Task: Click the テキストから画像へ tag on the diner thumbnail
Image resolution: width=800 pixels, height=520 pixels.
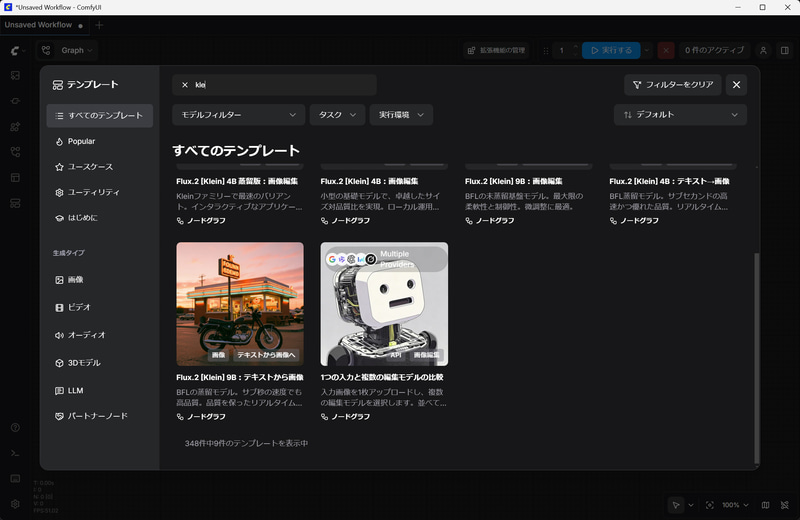Action: pyautogui.click(x=266, y=355)
